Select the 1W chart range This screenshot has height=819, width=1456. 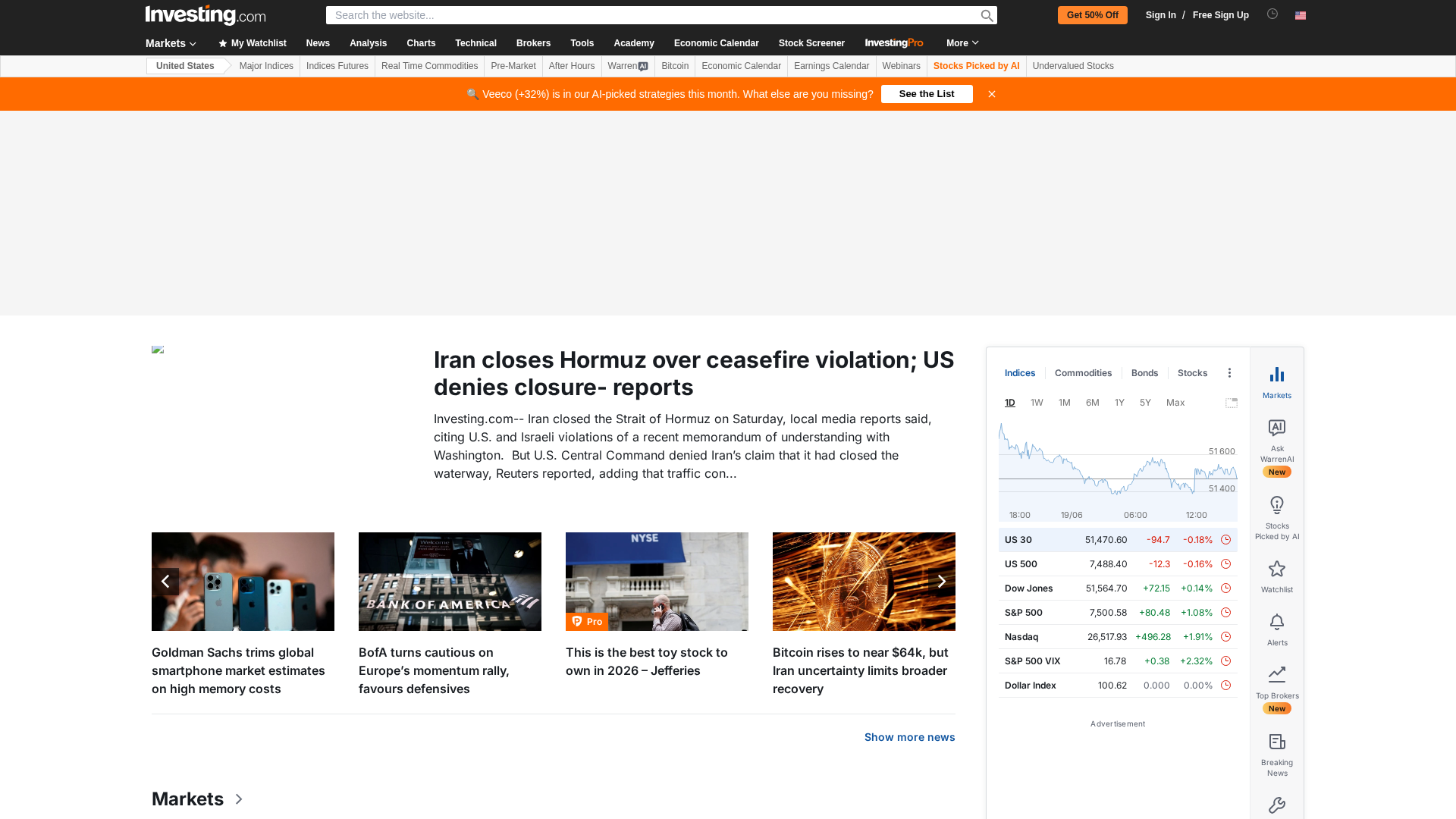pyautogui.click(x=1037, y=403)
